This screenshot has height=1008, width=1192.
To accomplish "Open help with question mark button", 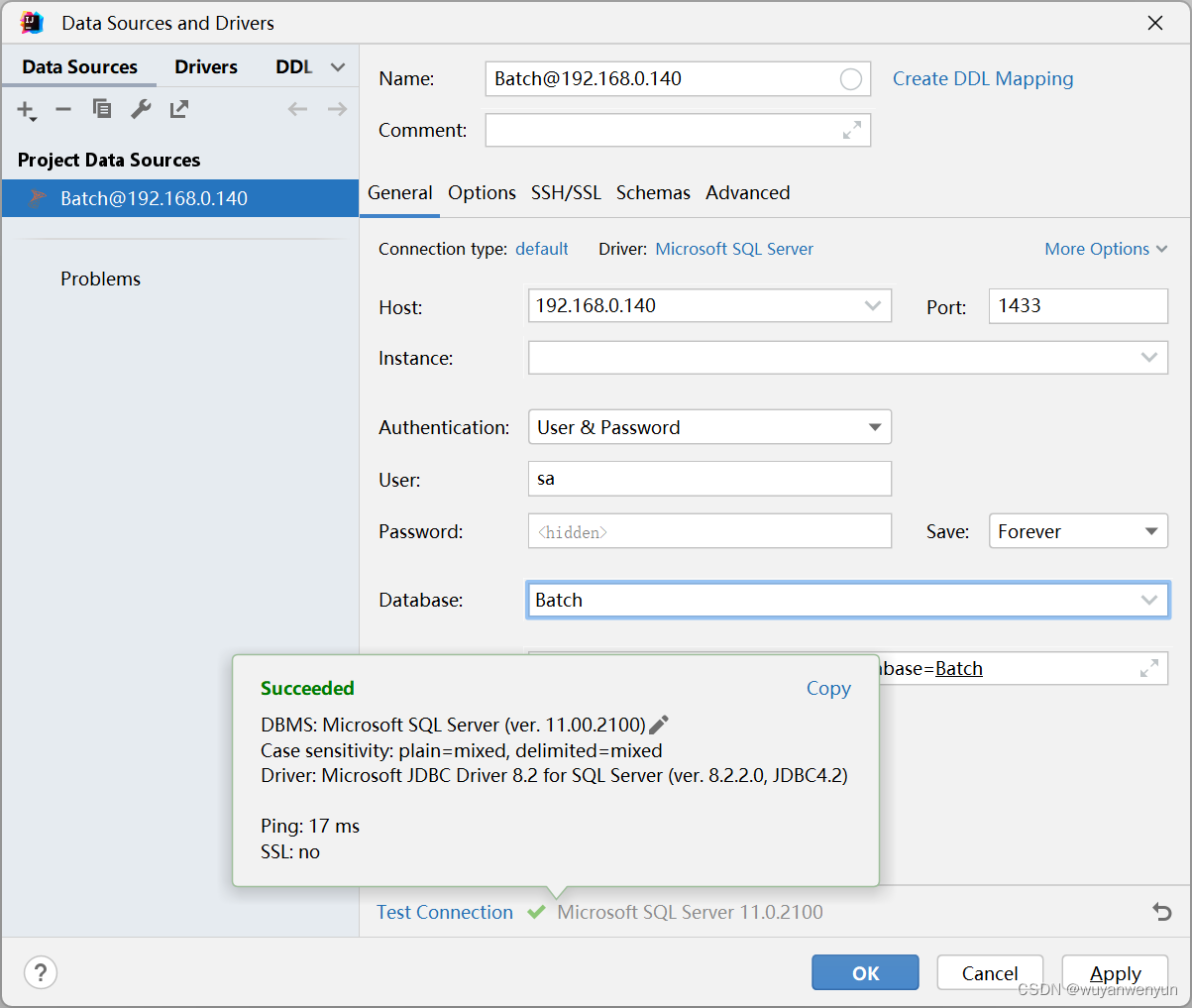I will pyautogui.click(x=41, y=972).
